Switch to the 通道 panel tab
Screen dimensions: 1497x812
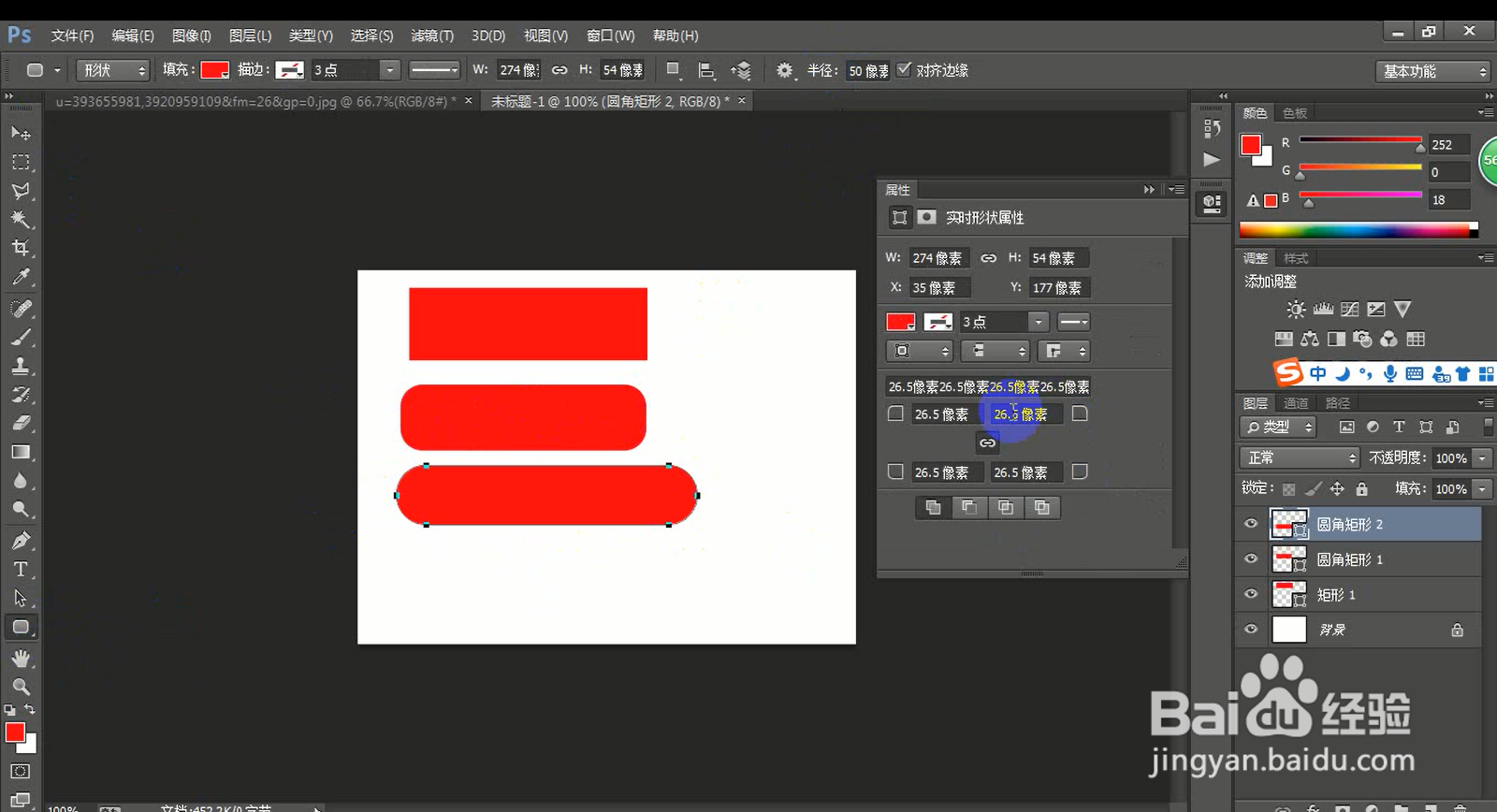tap(1296, 403)
